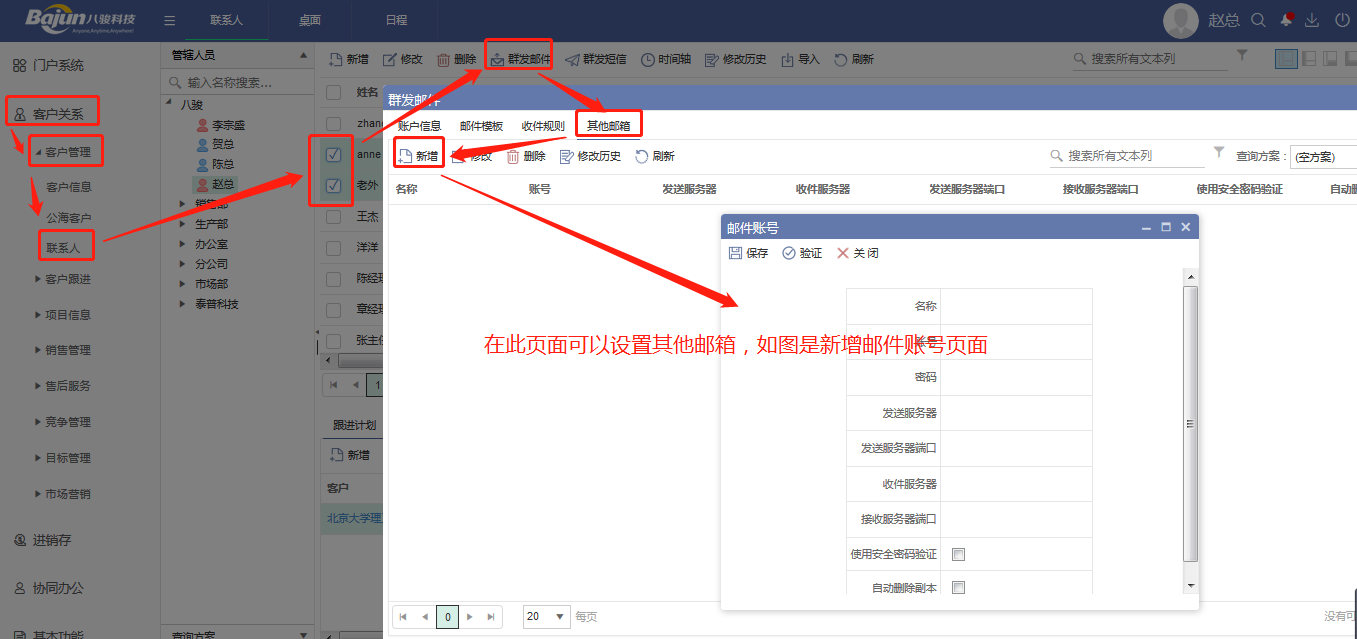Open the notification bell in header
Screen dimensions: 1357x639
pos(1286,20)
